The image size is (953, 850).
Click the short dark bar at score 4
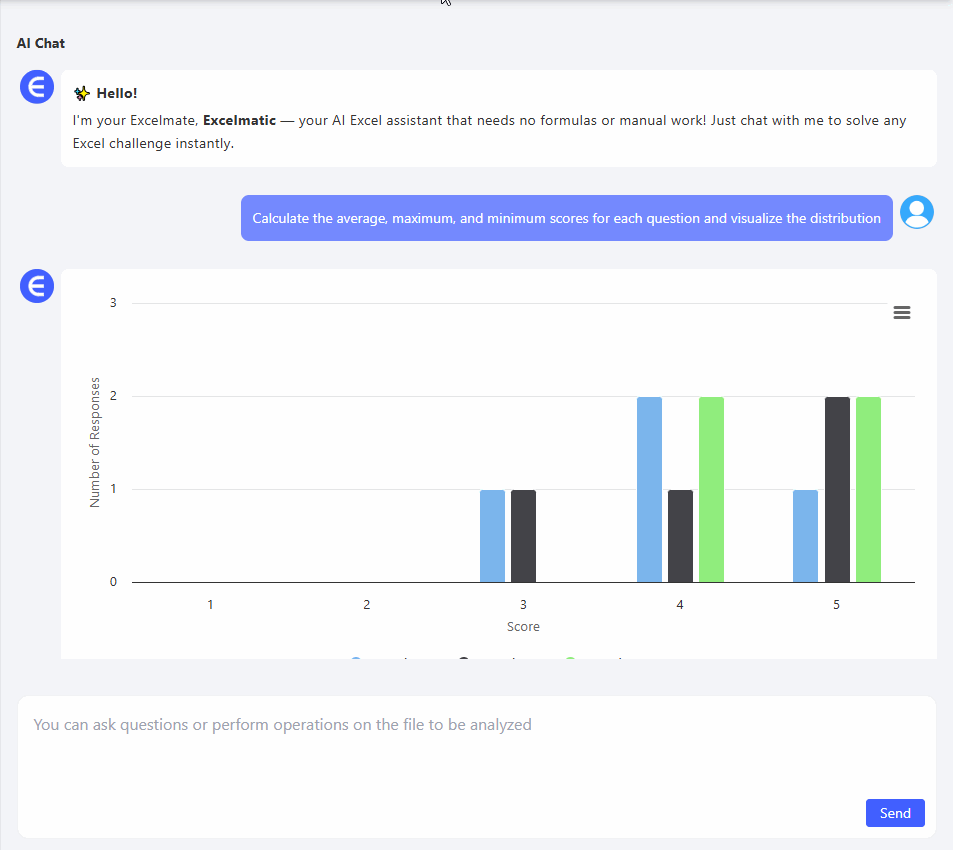[x=680, y=536]
